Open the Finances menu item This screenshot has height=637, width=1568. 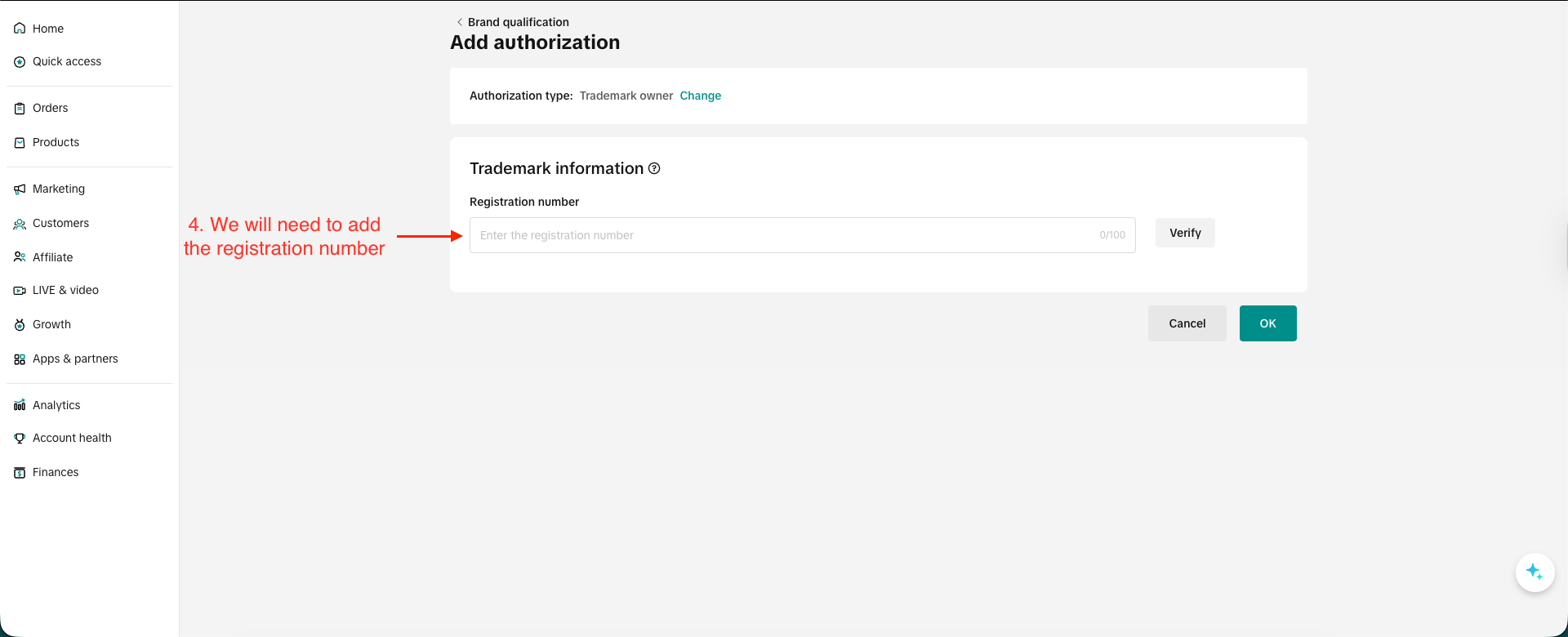click(x=56, y=472)
